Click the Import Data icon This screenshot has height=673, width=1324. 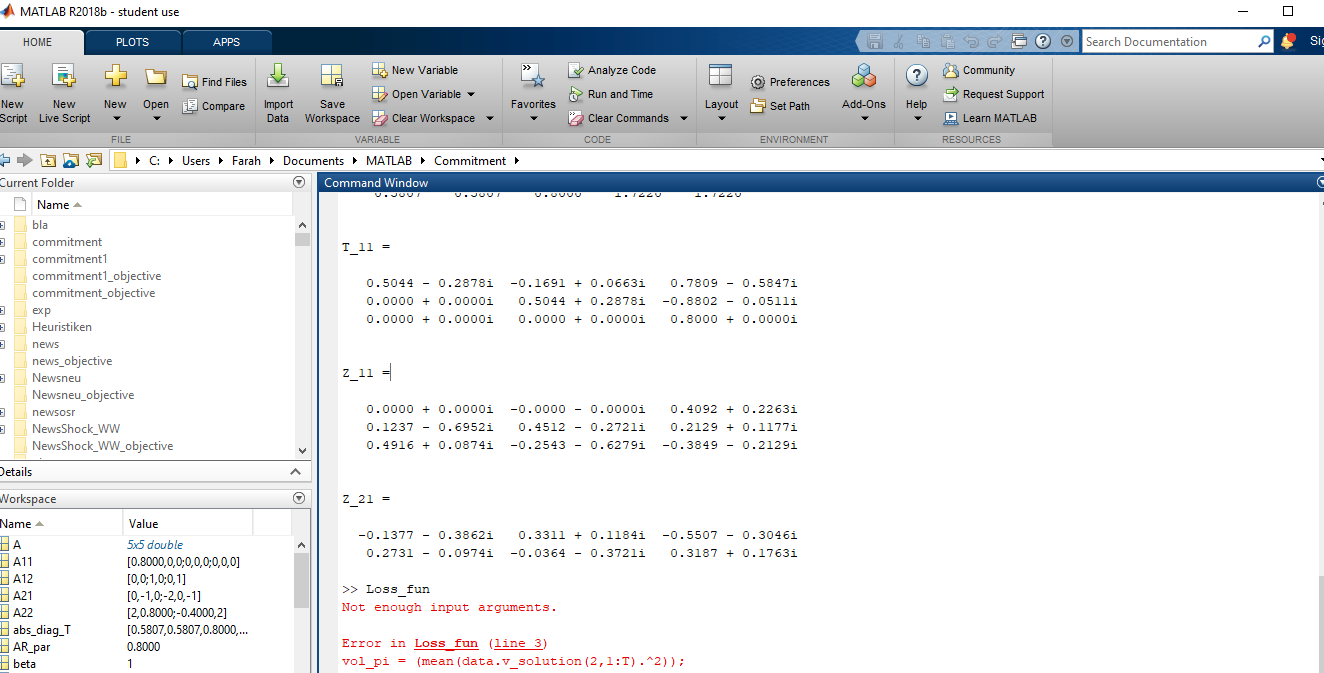pos(278,77)
